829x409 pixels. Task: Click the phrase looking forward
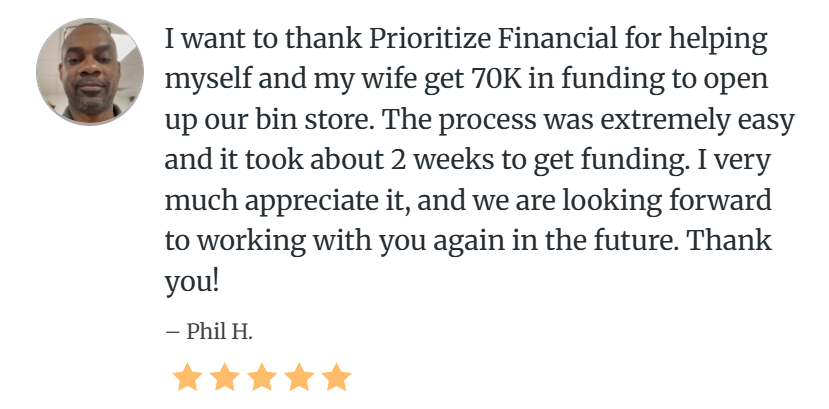point(666,201)
